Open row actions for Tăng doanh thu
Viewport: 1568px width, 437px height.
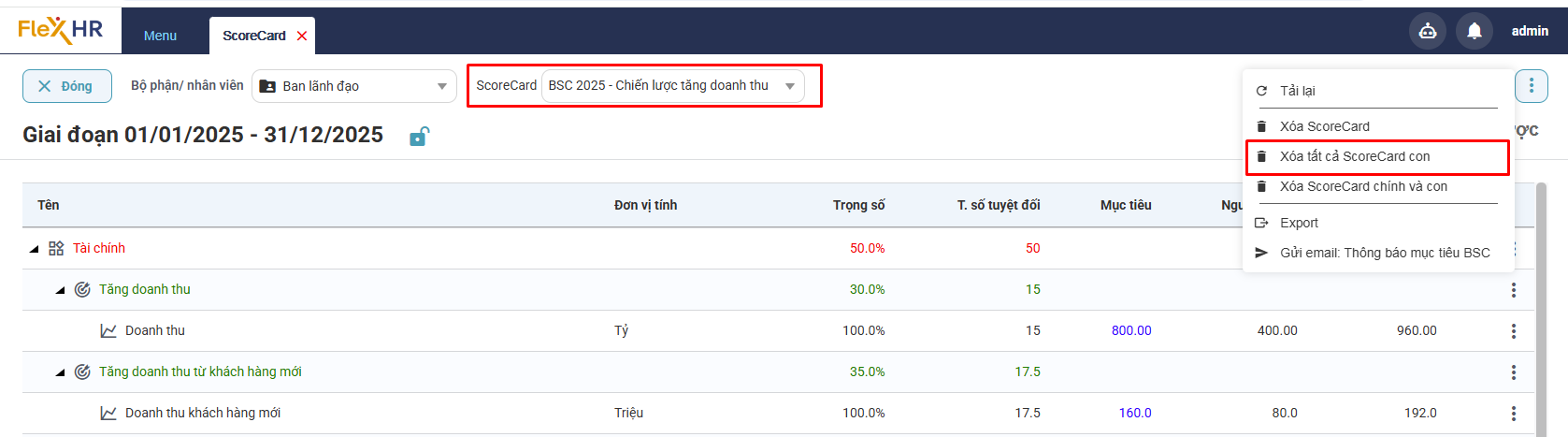coord(1513,290)
